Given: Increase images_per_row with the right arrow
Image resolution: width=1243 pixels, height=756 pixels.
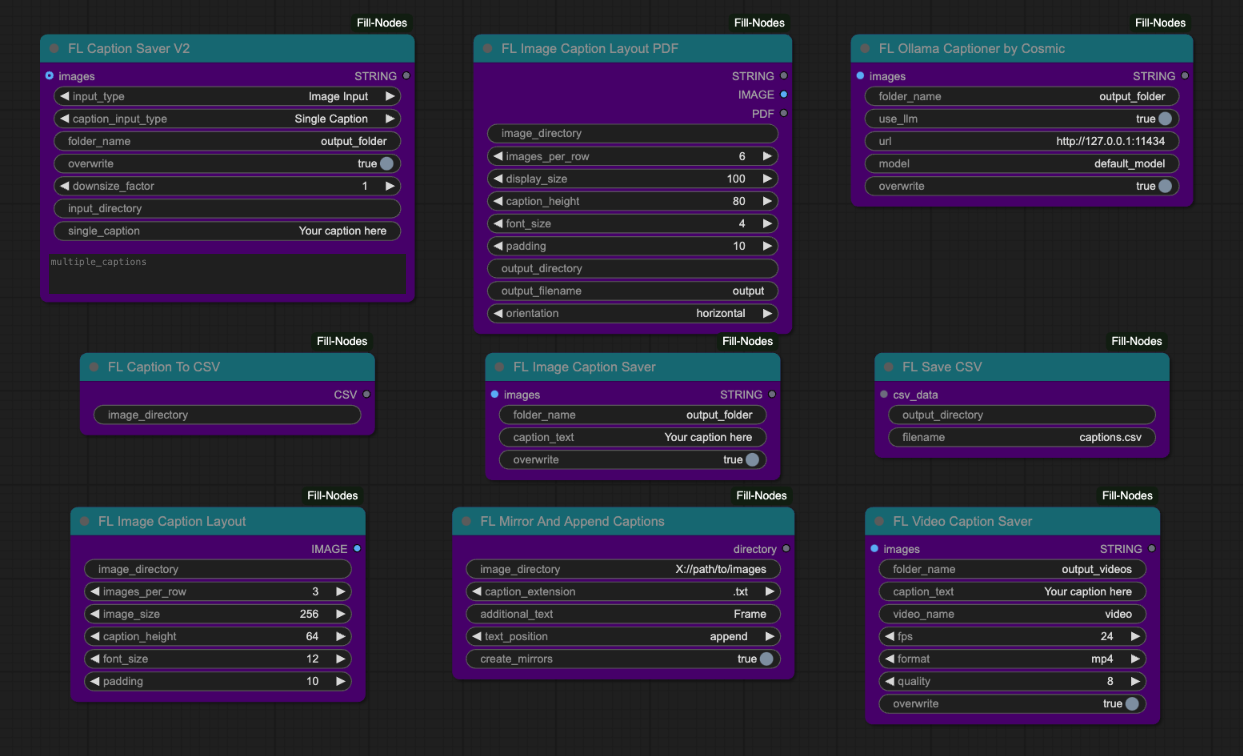Looking at the screenshot, I should click(x=766, y=156).
